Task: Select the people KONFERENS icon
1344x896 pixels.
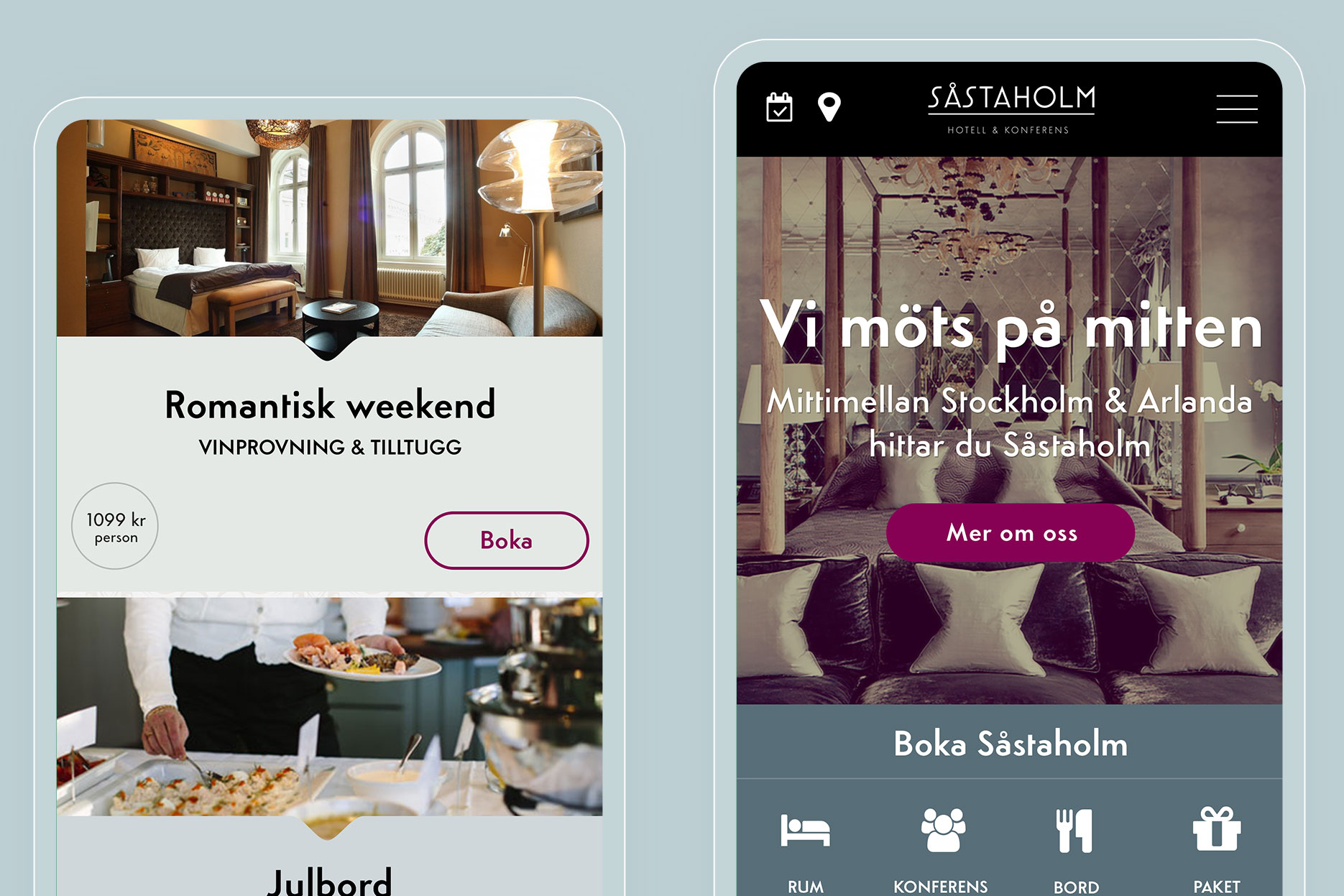Action: (943, 831)
